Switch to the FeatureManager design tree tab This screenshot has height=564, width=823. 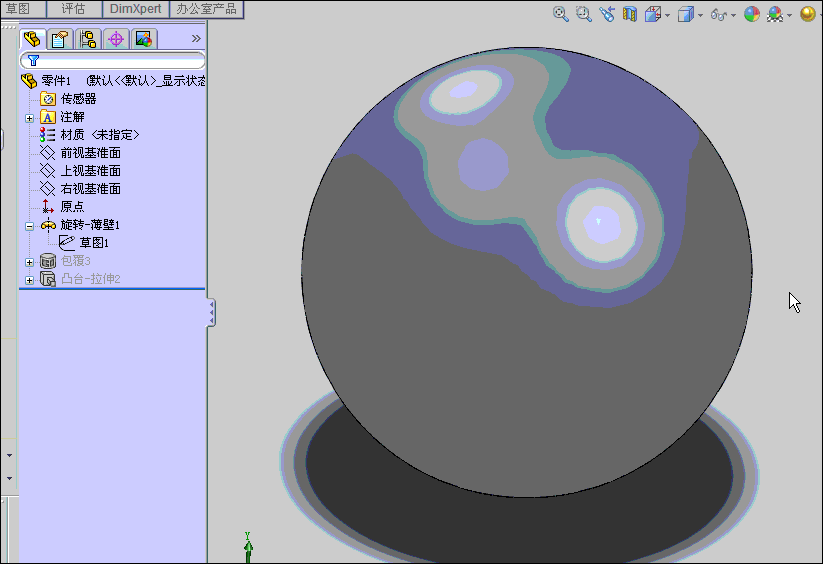(x=32, y=39)
